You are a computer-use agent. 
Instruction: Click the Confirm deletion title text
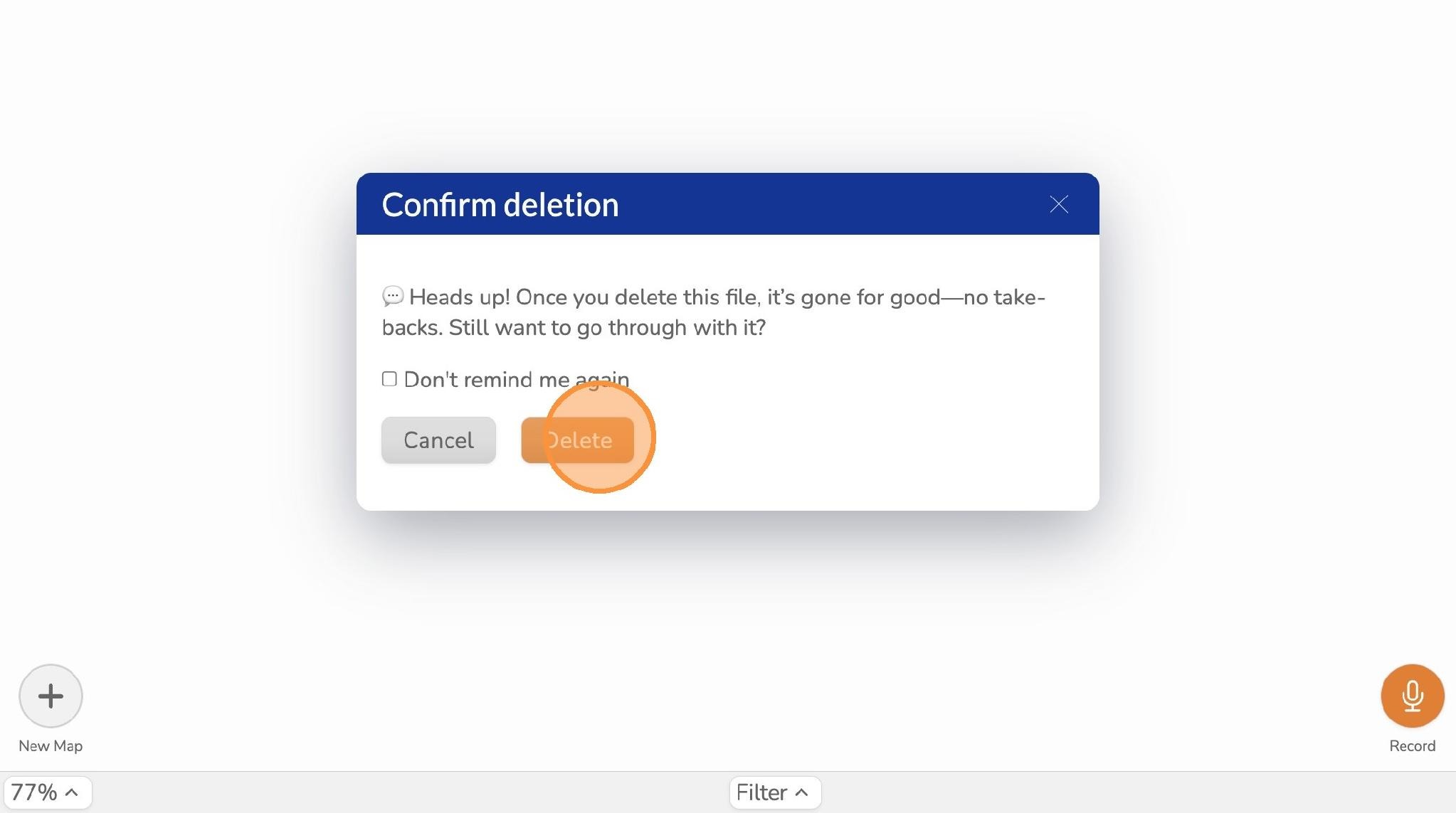click(x=500, y=205)
